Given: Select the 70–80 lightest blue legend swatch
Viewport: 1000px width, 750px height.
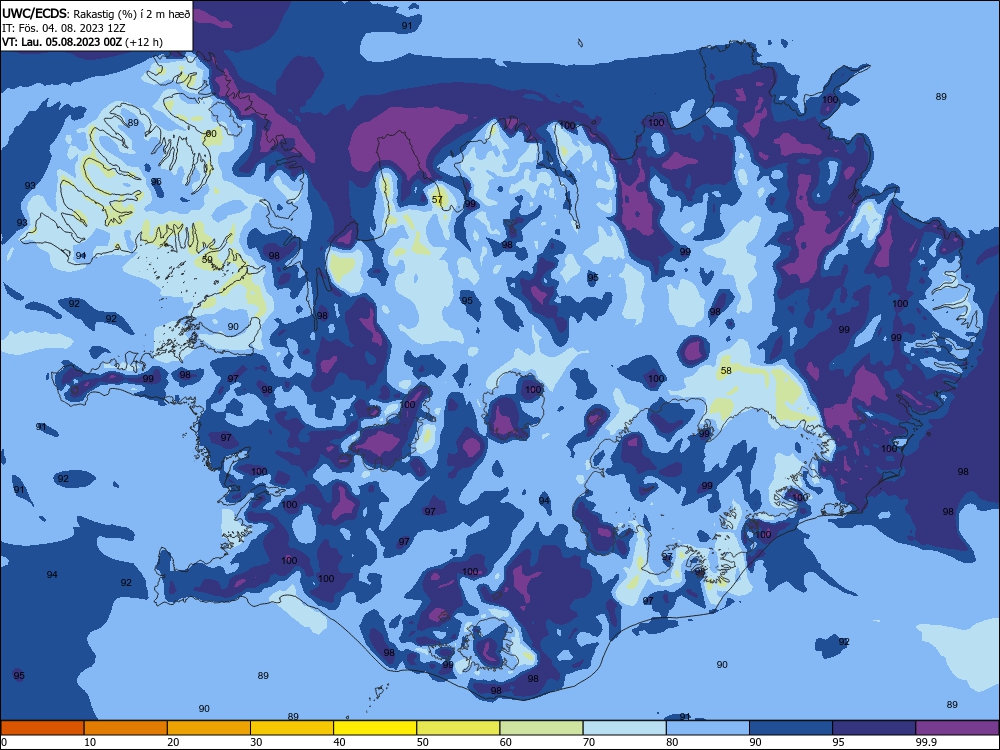Looking at the screenshot, I should [625, 728].
